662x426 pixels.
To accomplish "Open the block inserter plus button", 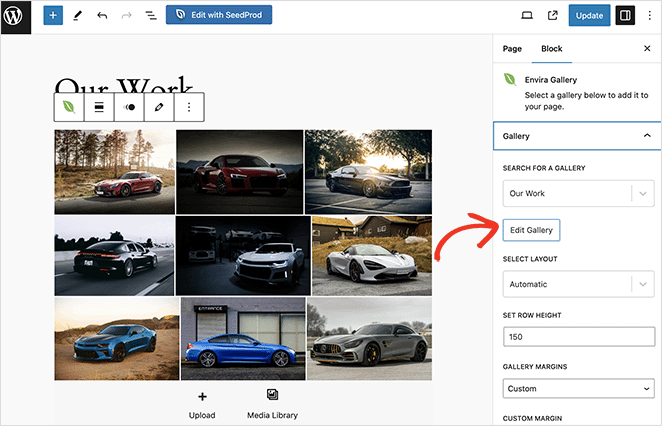I will (53, 16).
